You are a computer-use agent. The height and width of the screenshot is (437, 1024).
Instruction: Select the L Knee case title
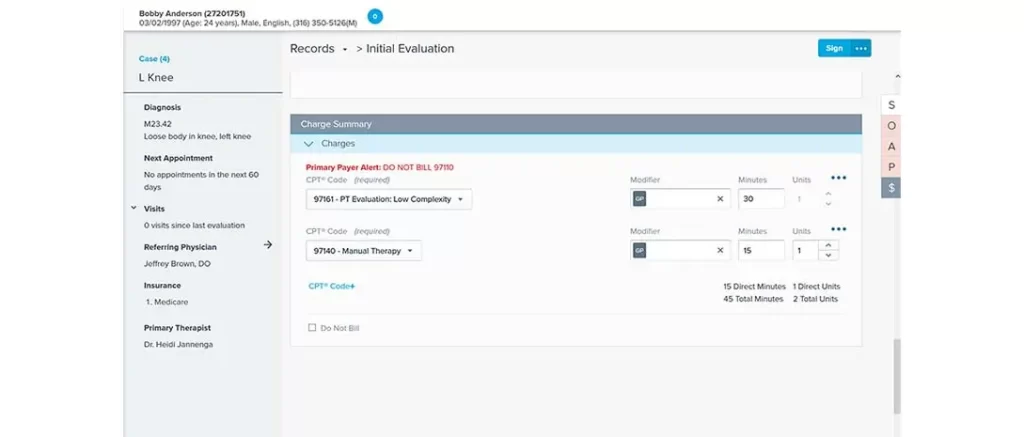[x=156, y=78]
